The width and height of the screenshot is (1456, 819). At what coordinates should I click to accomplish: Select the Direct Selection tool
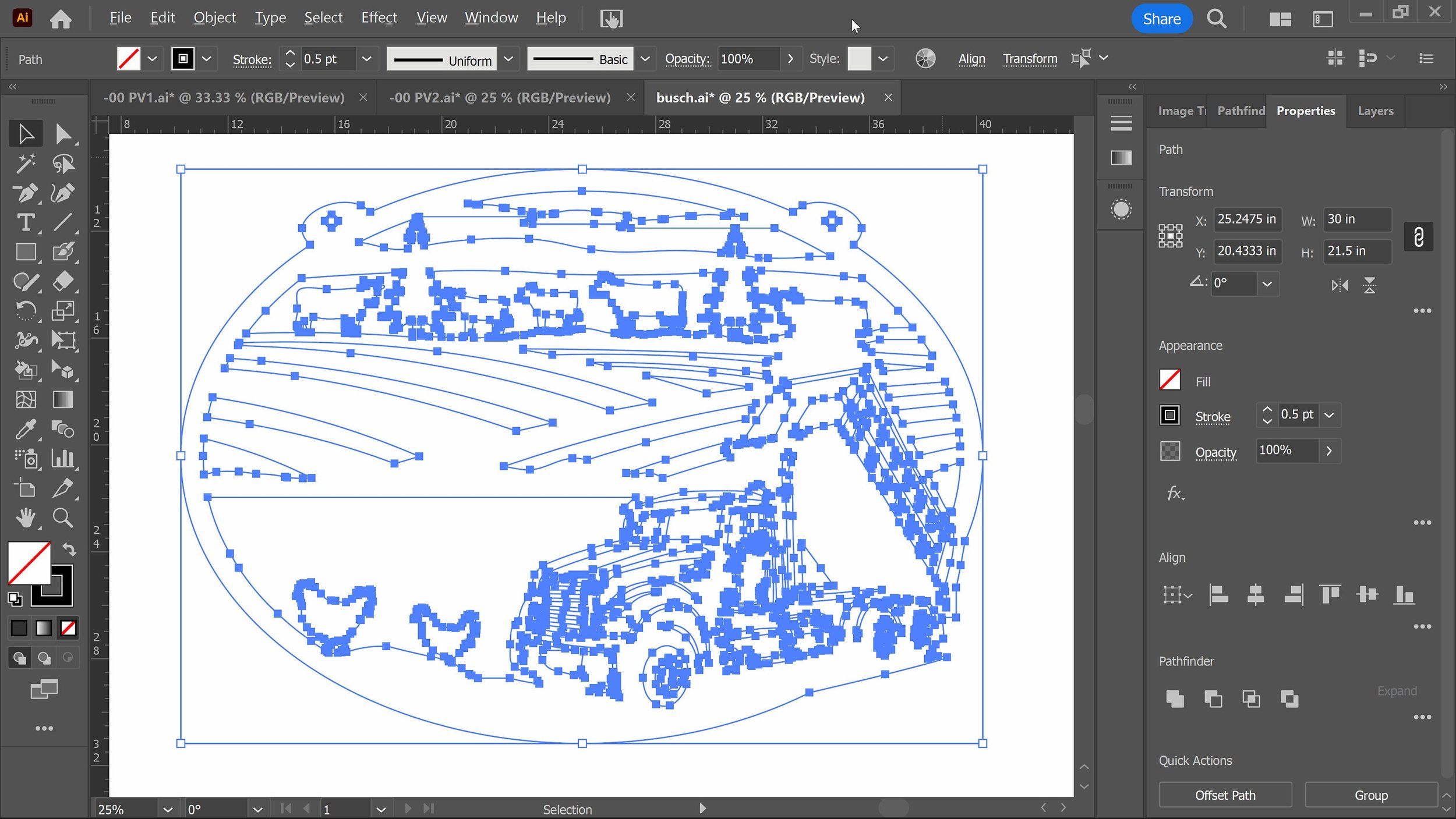pos(62,134)
